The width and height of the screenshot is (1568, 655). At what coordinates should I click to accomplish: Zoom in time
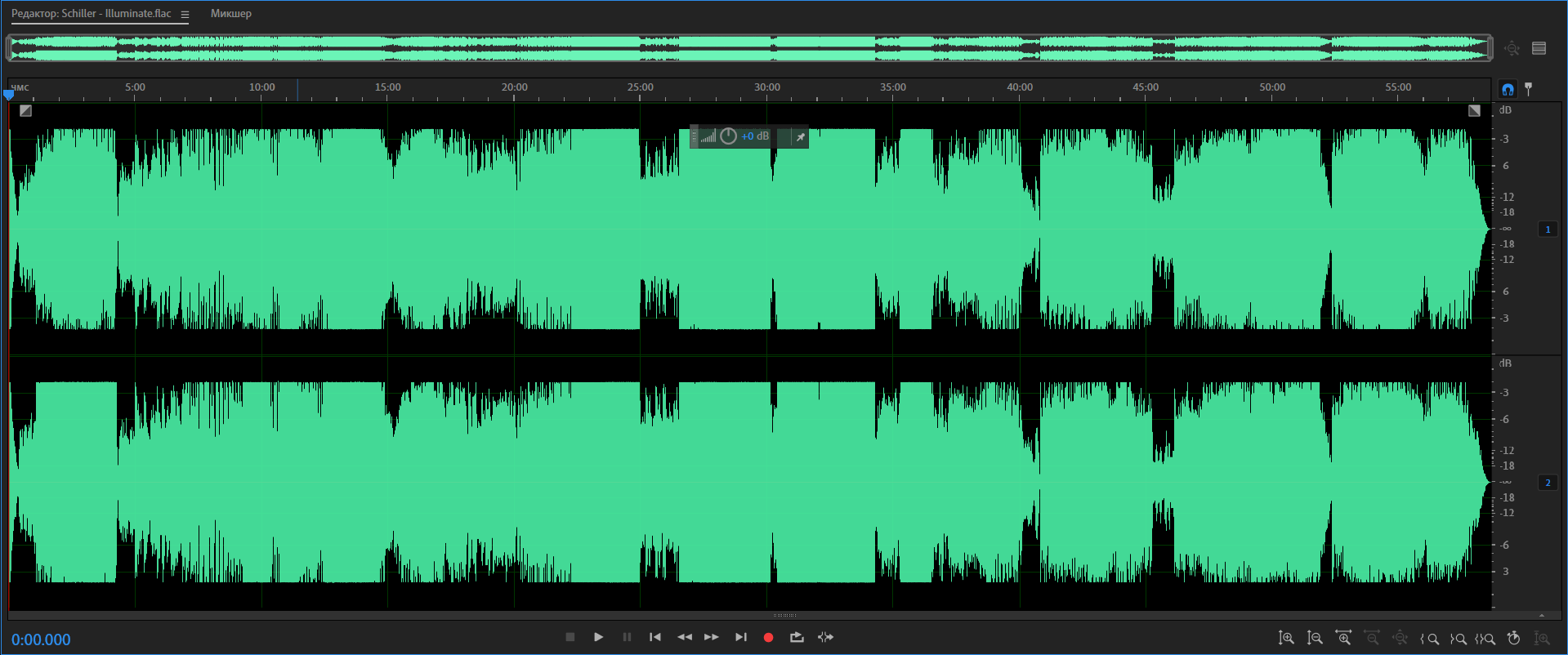1343,638
